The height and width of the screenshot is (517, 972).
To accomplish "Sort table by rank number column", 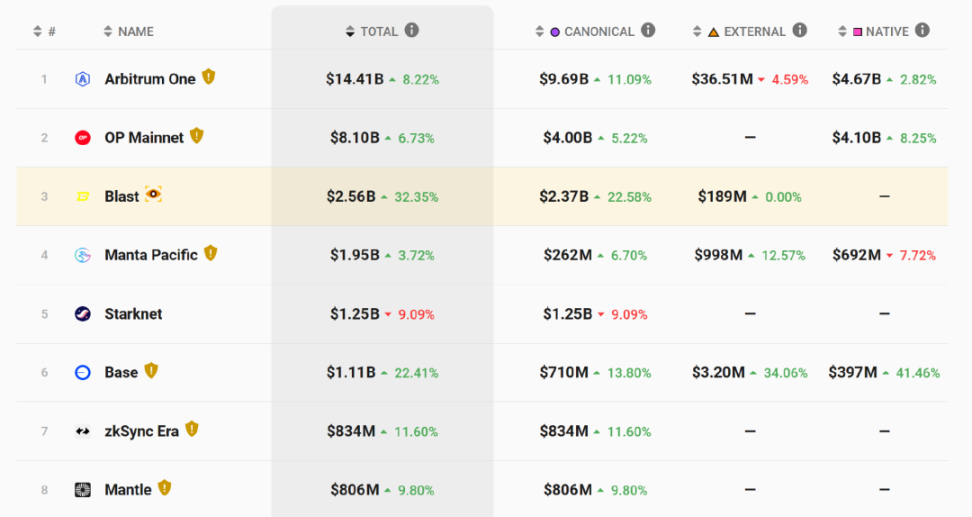I will pyautogui.click(x=44, y=32).
